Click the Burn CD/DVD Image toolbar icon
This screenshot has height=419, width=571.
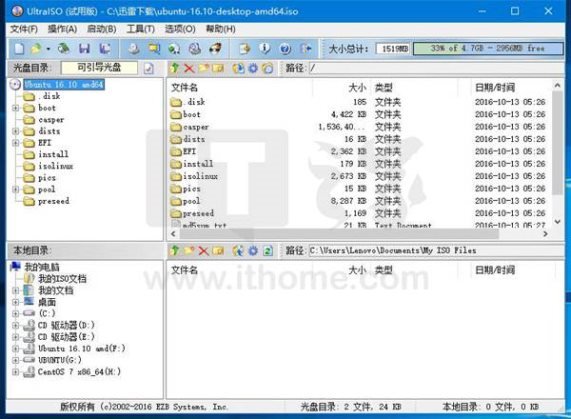coord(215,48)
